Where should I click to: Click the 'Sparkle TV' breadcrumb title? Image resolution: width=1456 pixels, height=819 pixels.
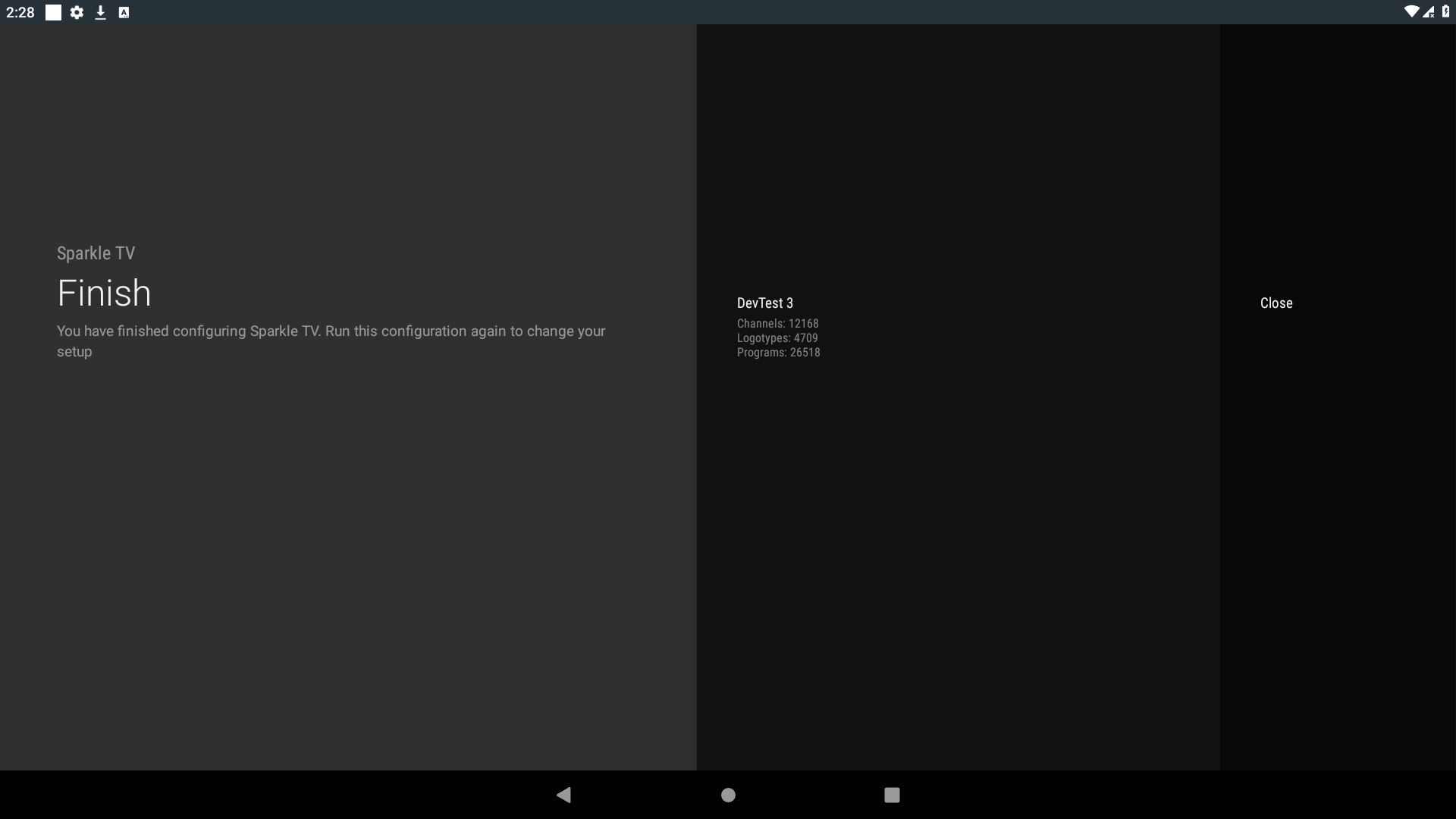(x=96, y=253)
